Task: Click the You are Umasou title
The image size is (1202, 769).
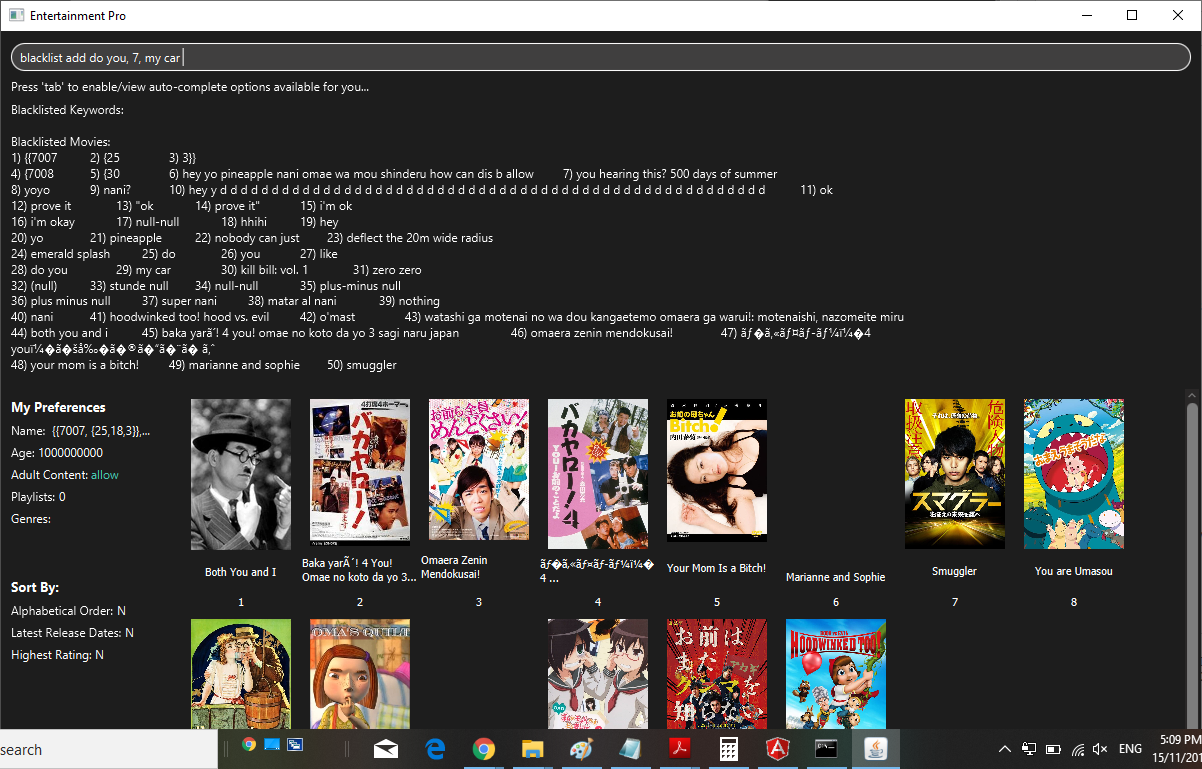Action: click(x=1074, y=572)
